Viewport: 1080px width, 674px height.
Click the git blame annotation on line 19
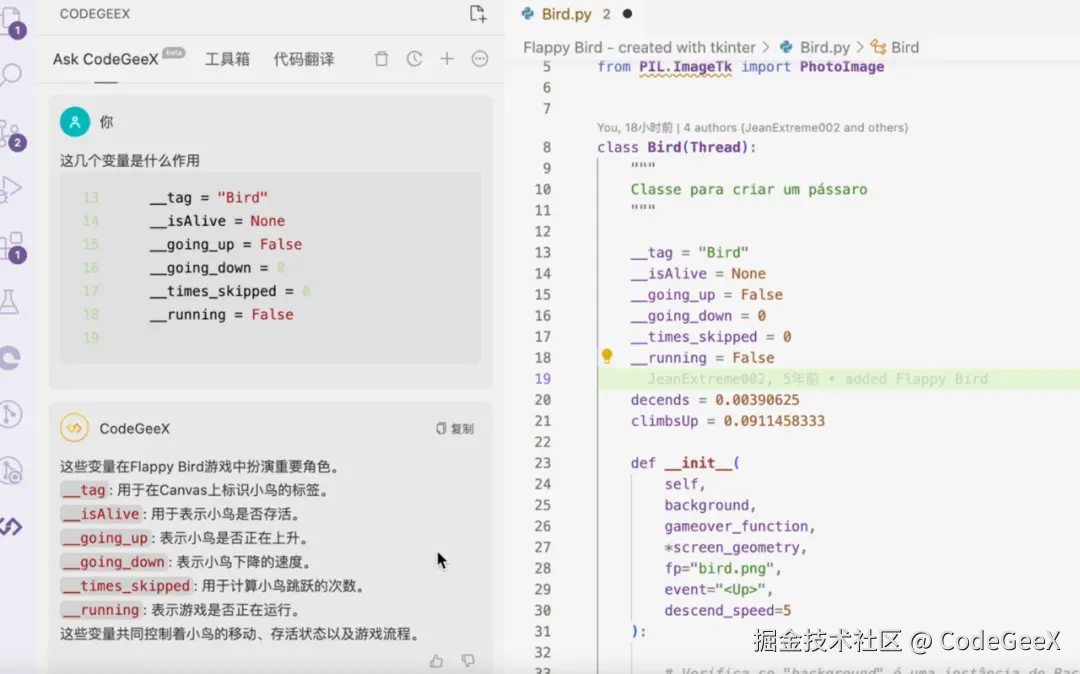pyautogui.click(x=818, y=379)
